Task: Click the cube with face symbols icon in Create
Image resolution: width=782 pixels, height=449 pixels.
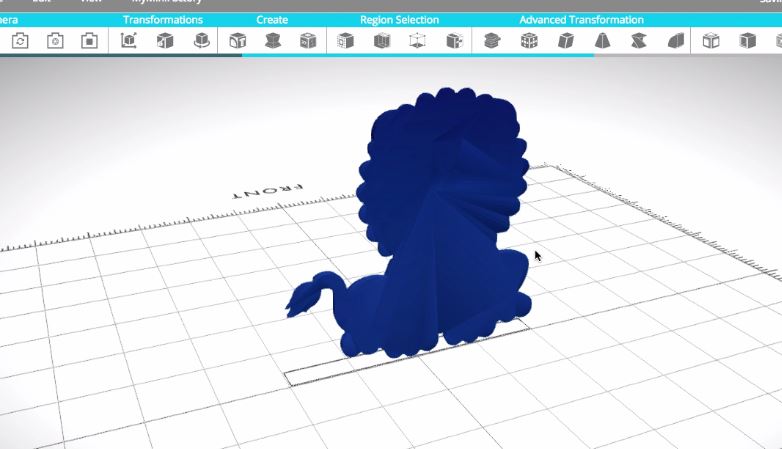Action: click(308, 40)
